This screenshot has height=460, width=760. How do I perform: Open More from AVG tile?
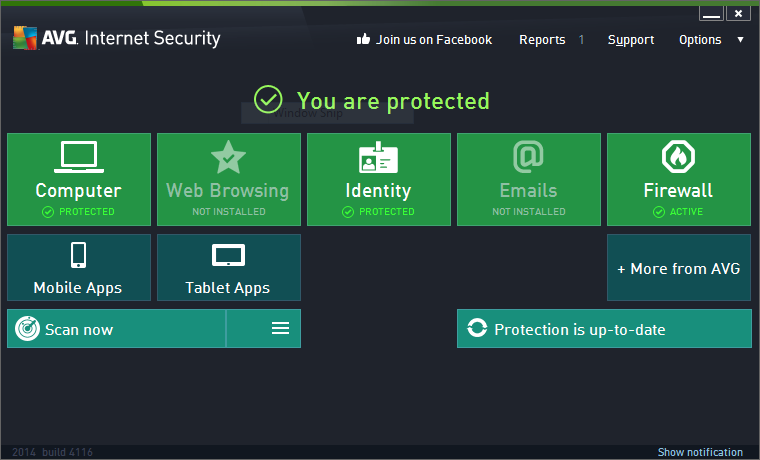coord(679,268)
